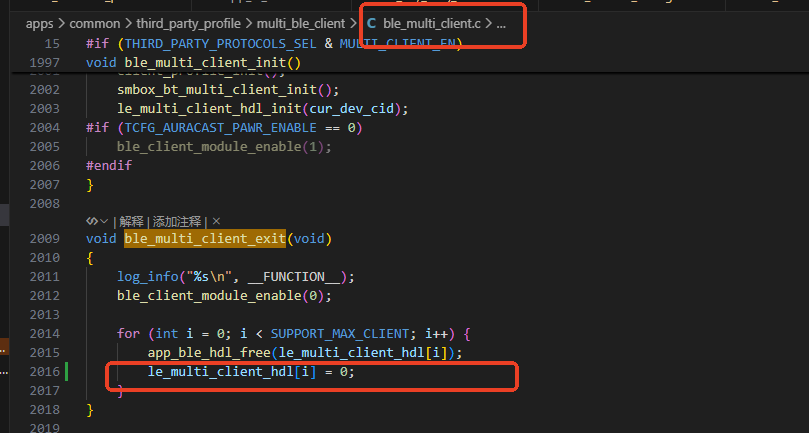Click line number 1997 in the sticky header

click(x=44, y=62)
